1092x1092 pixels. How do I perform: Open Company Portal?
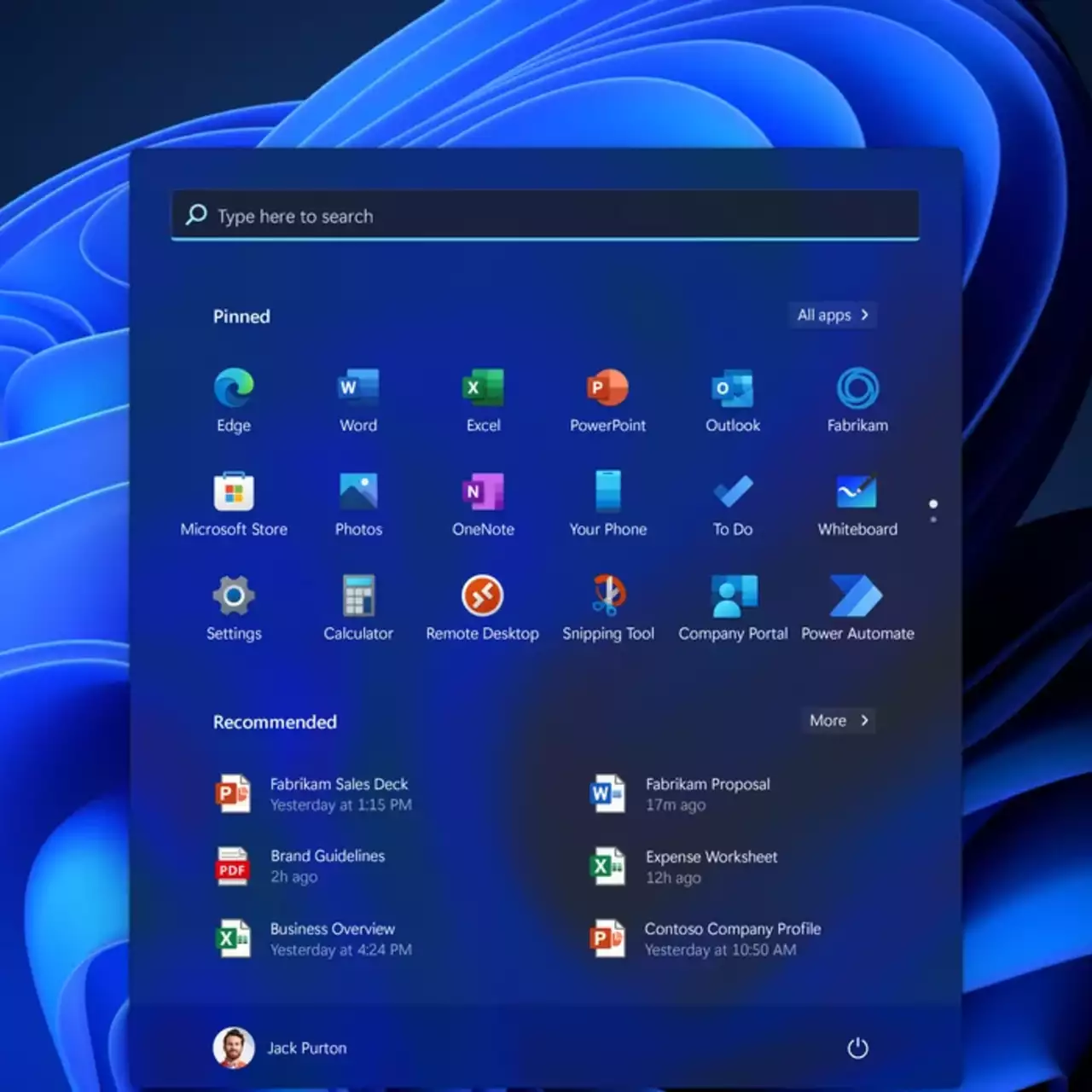tap(733, 608)
